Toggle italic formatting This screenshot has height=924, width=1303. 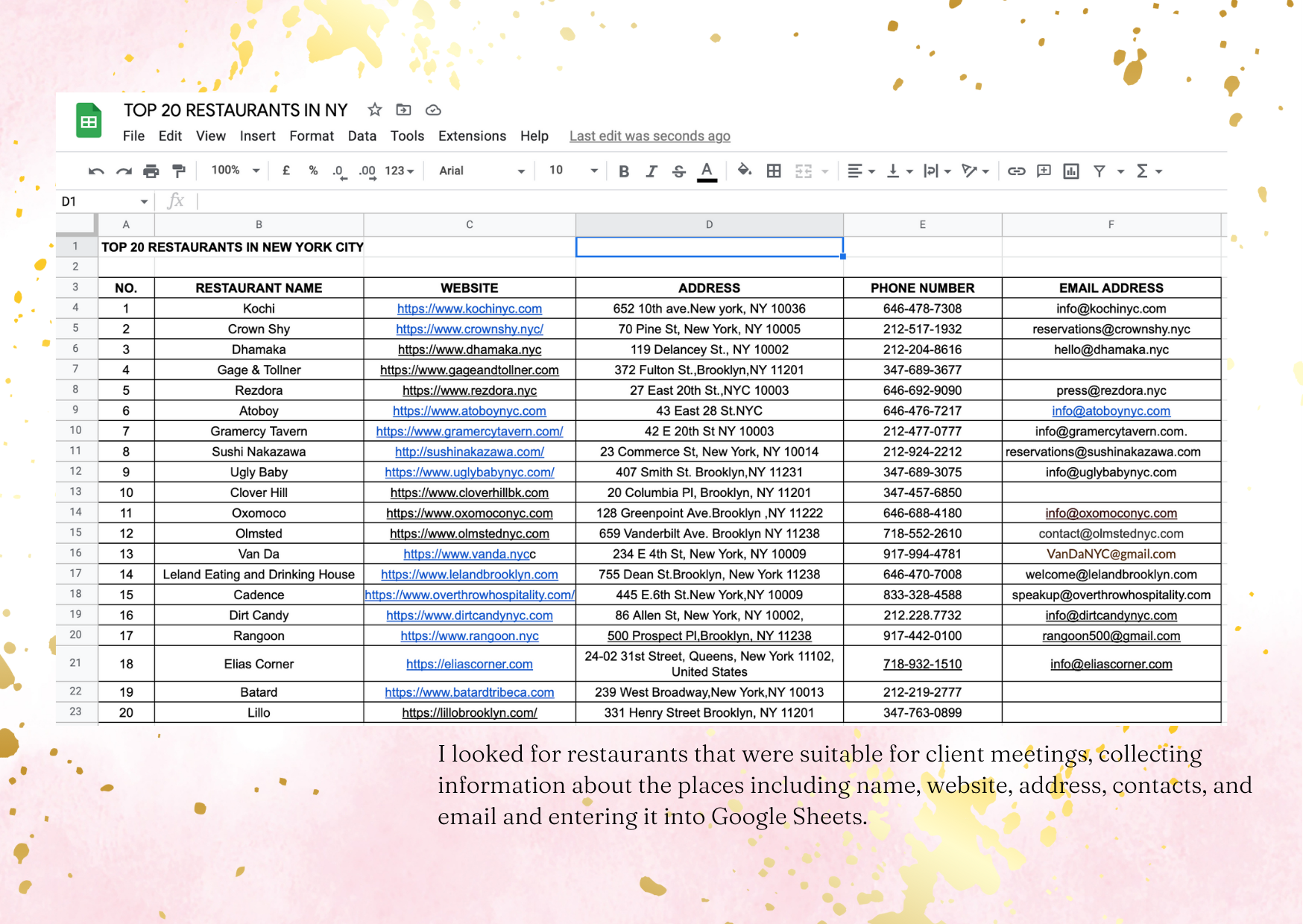(x=651, y=171)
